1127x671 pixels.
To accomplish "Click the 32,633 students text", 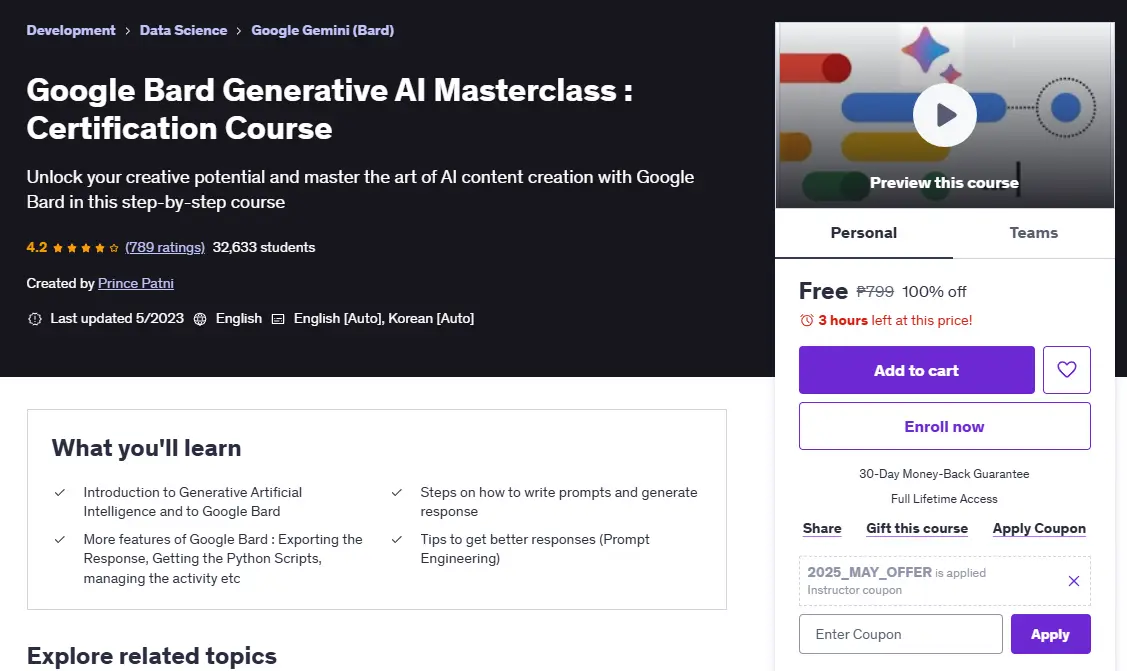I will [x=264, y=247].
